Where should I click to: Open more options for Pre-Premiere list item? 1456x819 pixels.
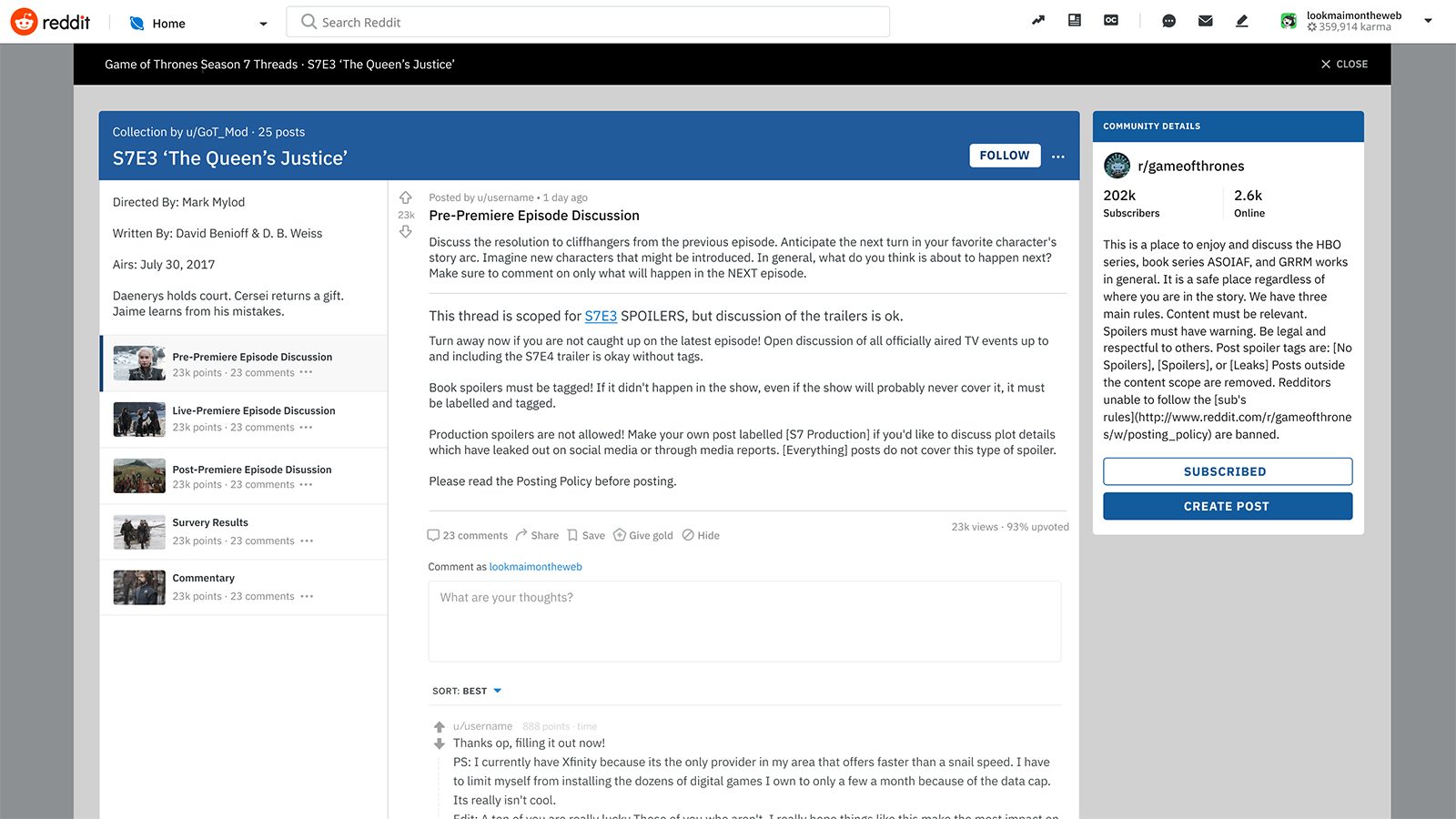[x=307, y=372]
